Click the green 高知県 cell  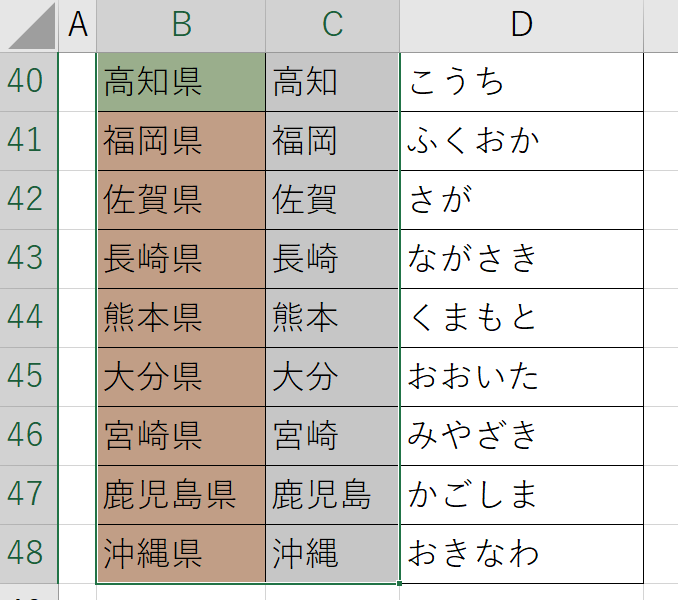click(x=181, y=82)
